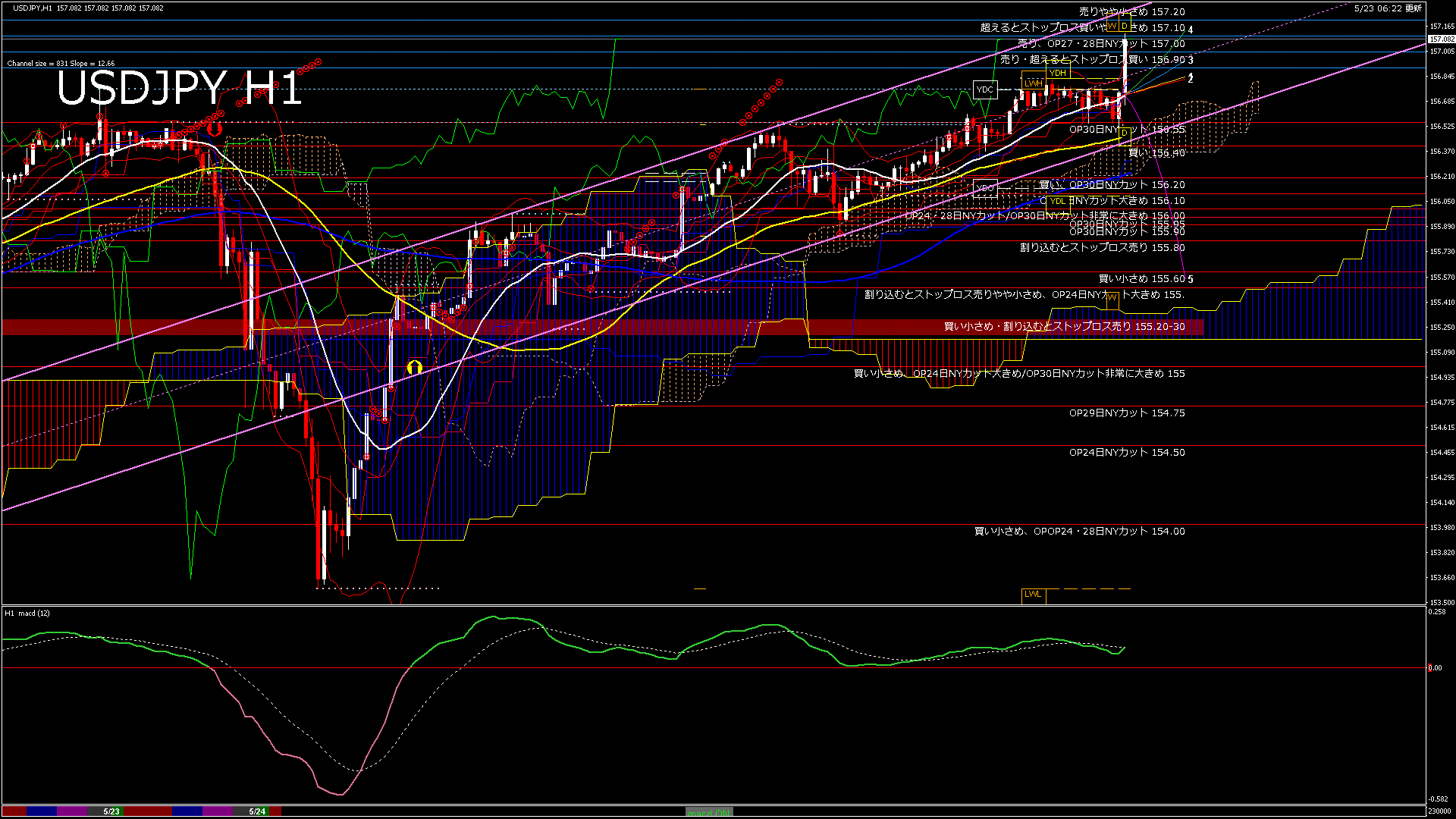Click the Channel size slope info label
Image resolution: width=1456 pixels, height=819 pixels.
click(x=61, y=64)
